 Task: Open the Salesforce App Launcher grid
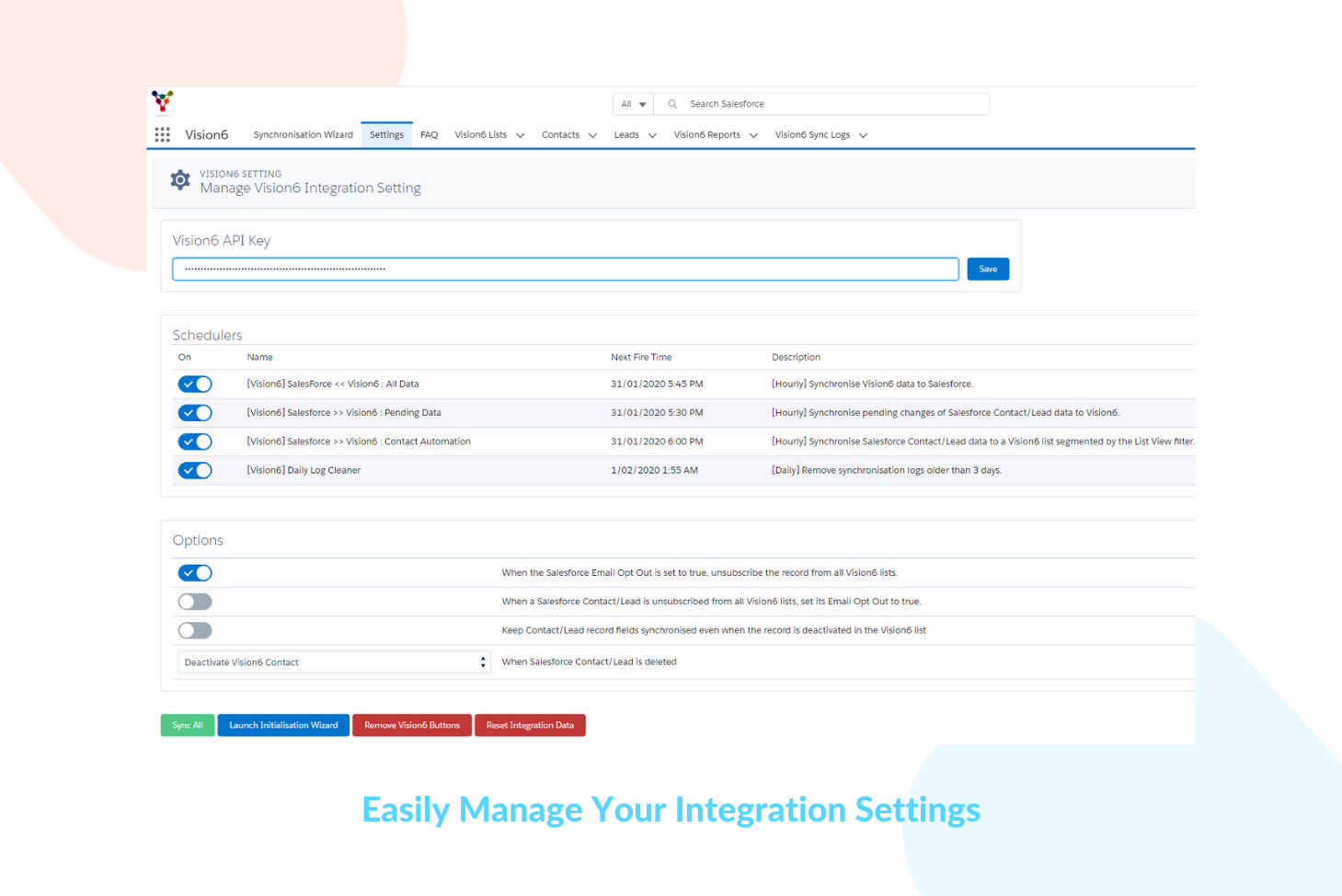coord(162,134)
